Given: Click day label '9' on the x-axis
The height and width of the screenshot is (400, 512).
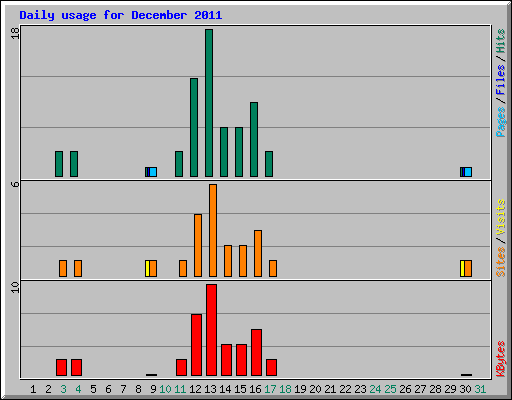Looking at the screenshot, I should pyautogui.click(x=153, y=389).
